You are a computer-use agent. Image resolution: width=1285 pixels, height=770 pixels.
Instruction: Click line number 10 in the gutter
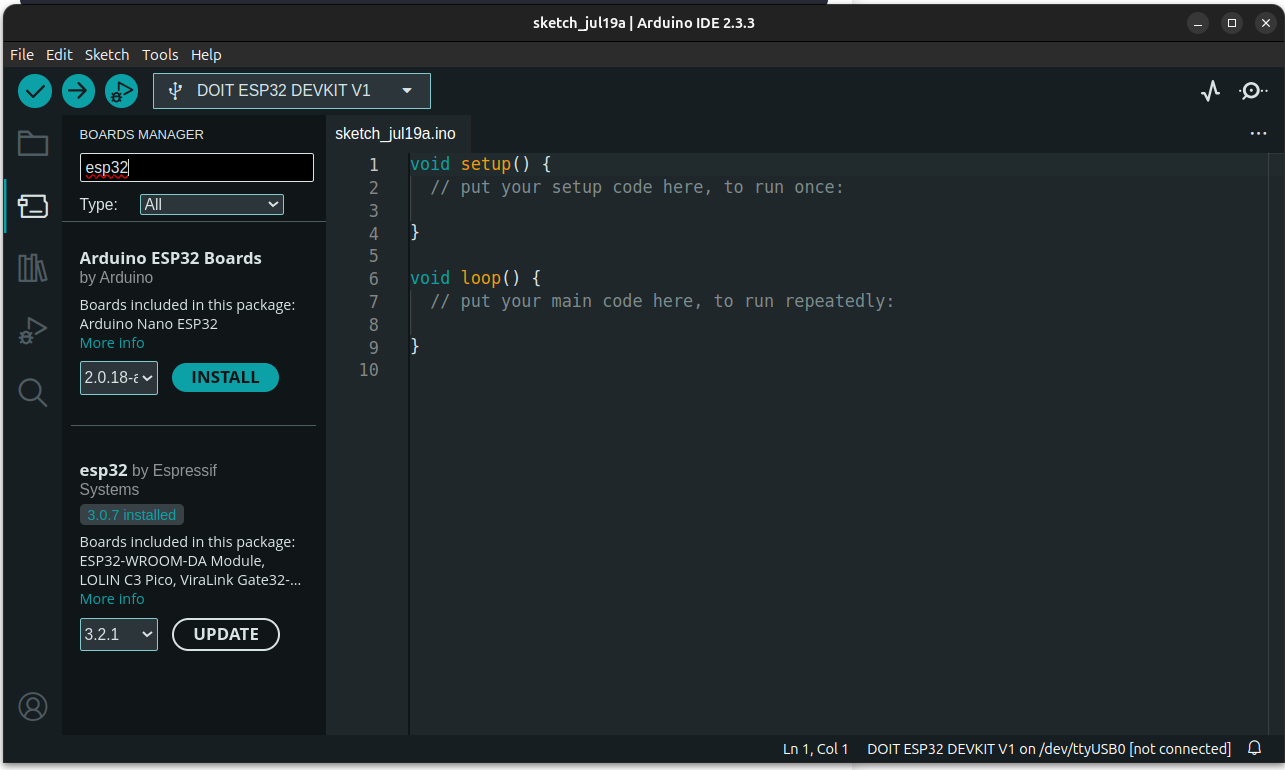pos(368,370)
